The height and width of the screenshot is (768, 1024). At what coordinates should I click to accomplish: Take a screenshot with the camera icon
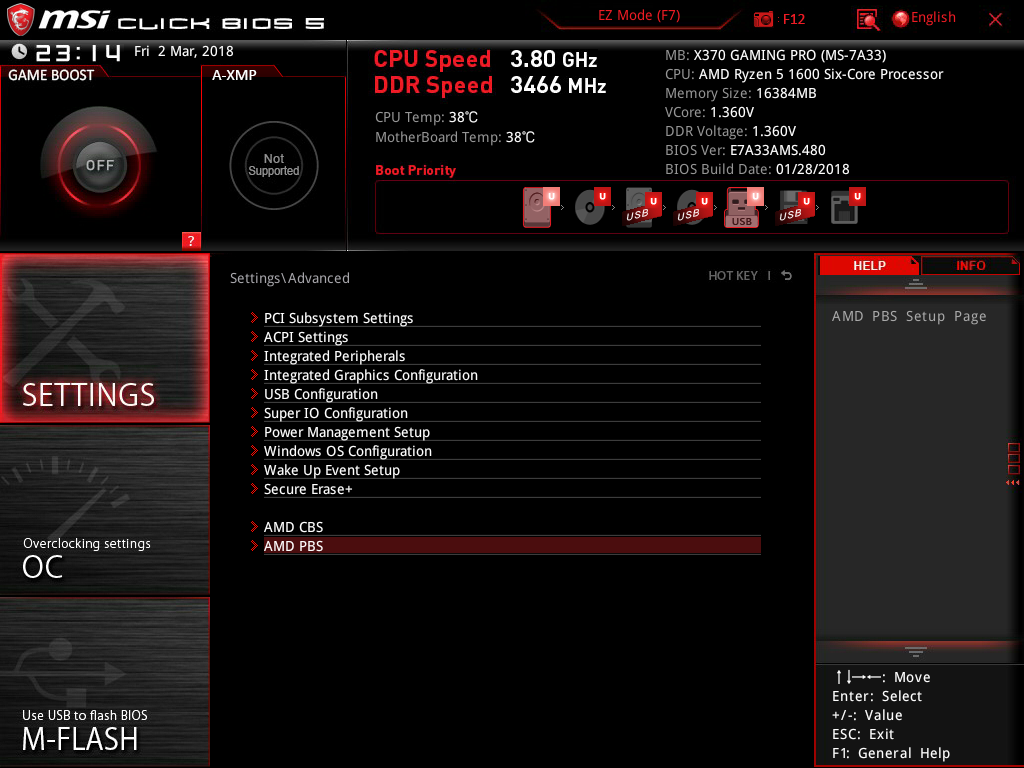coord(763,20)
